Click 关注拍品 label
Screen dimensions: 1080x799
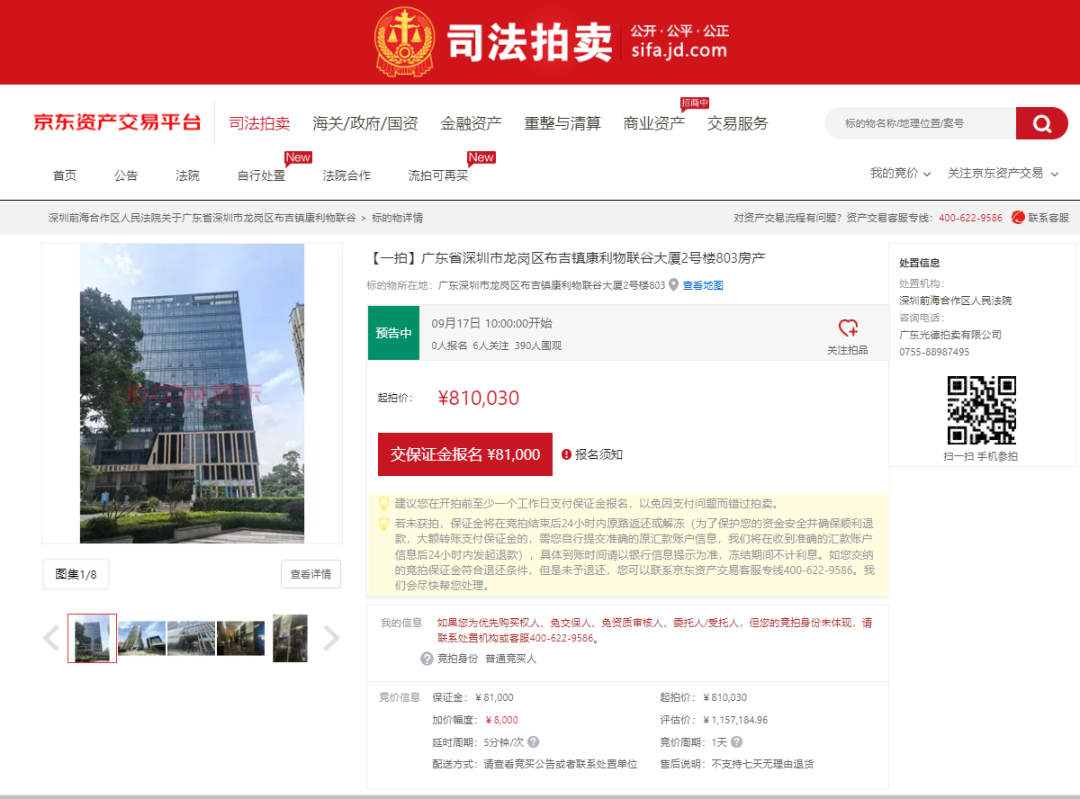[x=848, y=350]
